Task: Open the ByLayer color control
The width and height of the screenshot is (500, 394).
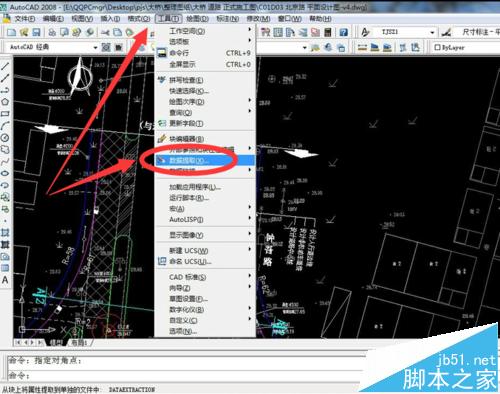Action: tap(466, 47)
